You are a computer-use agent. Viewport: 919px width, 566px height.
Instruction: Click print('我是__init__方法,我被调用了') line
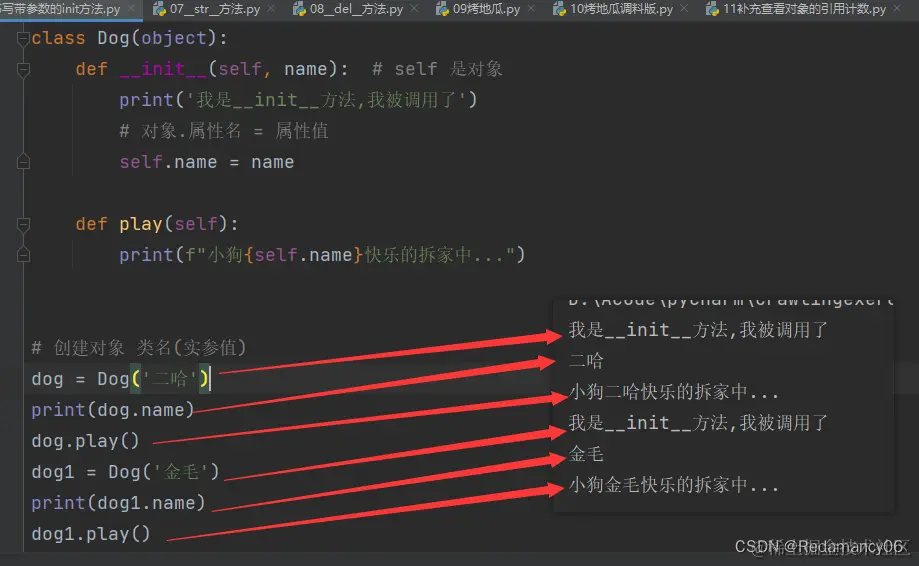pos(298,100)
